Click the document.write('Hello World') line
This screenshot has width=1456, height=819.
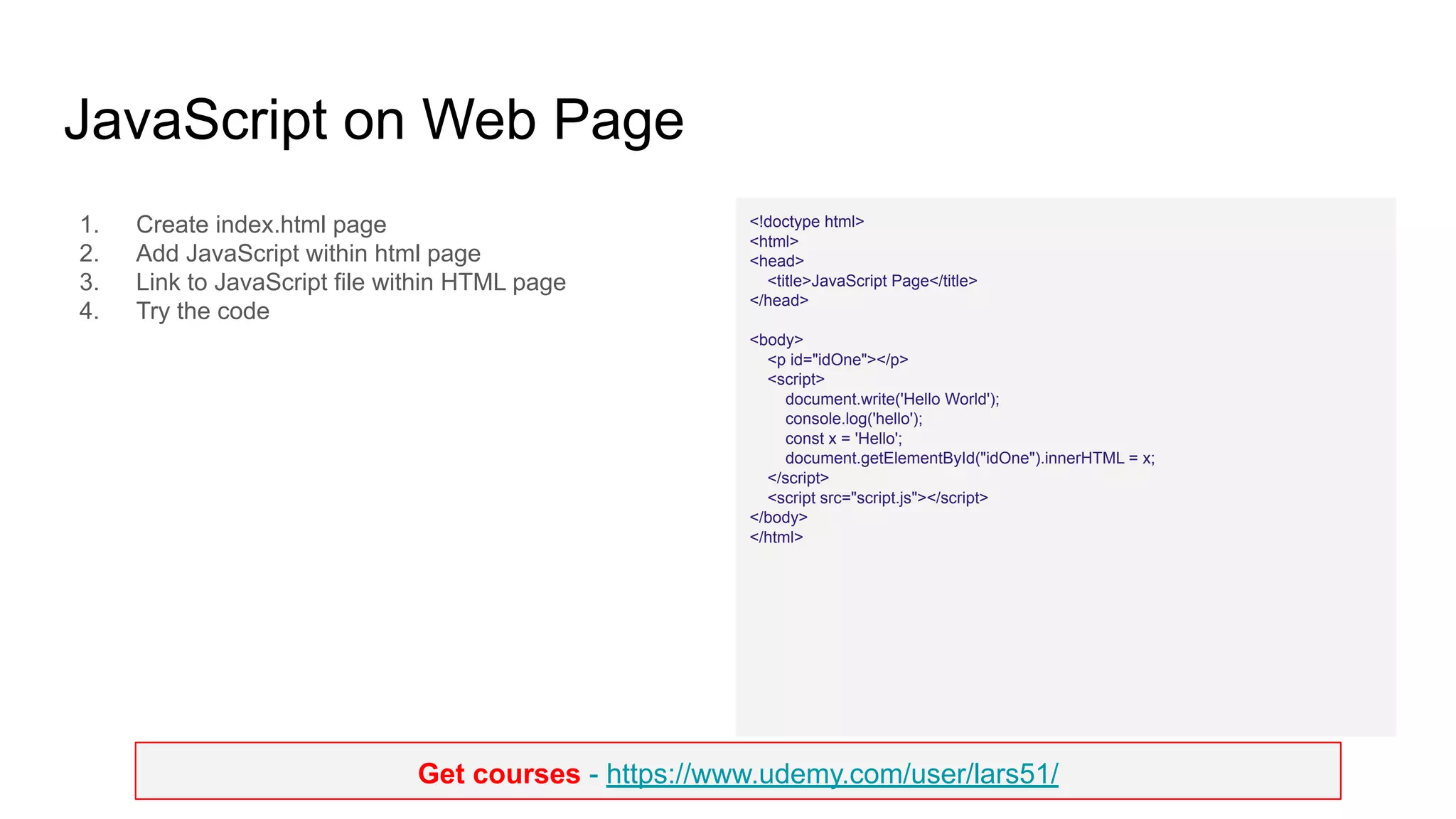[892, 400]
